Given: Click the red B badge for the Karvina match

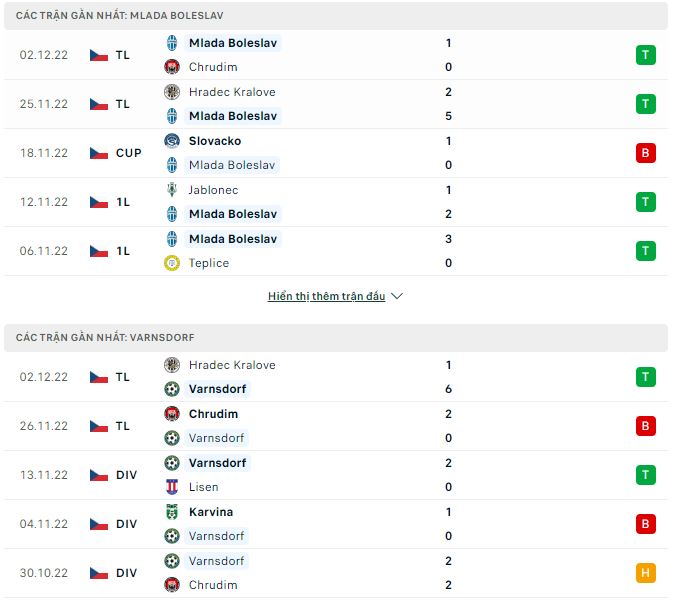Looking at the screenshot, I should click(x=645, y=524).
